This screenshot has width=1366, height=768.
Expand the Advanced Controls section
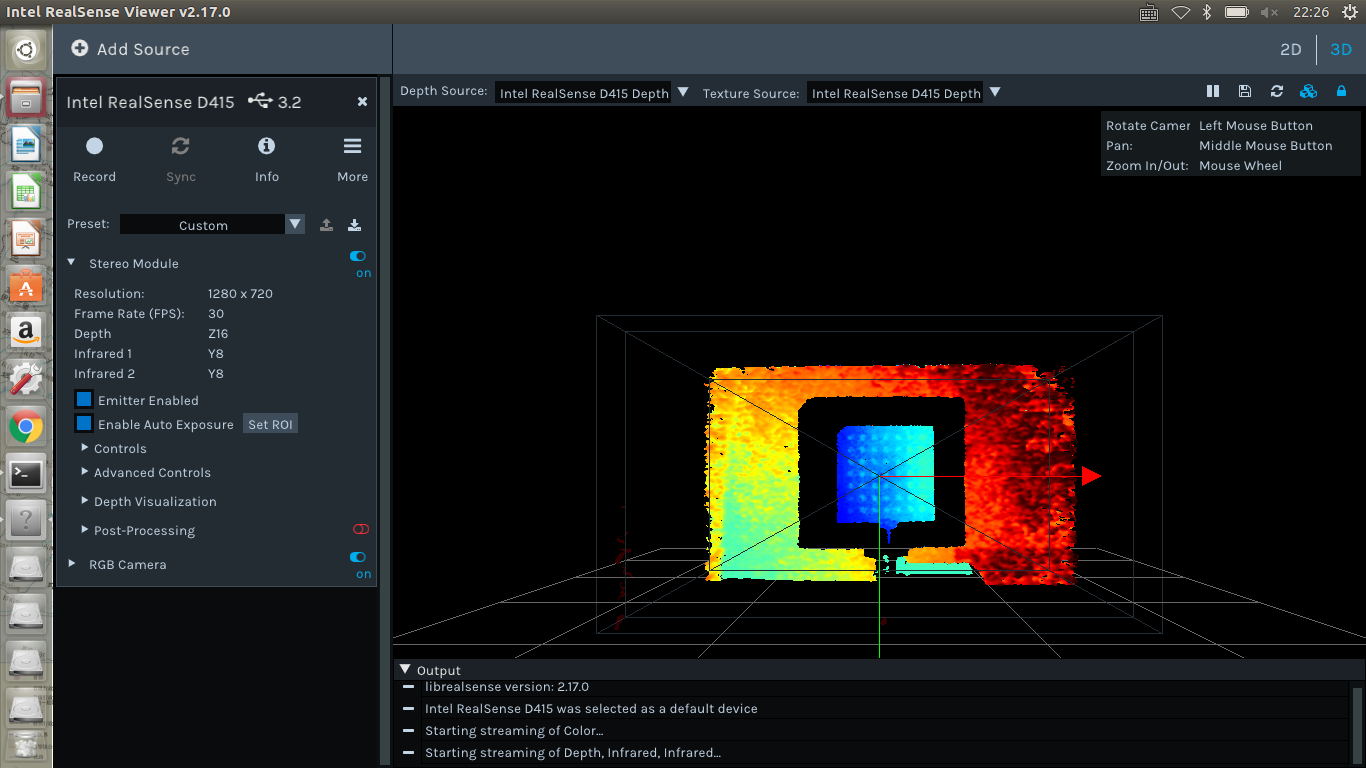[152, 472]
